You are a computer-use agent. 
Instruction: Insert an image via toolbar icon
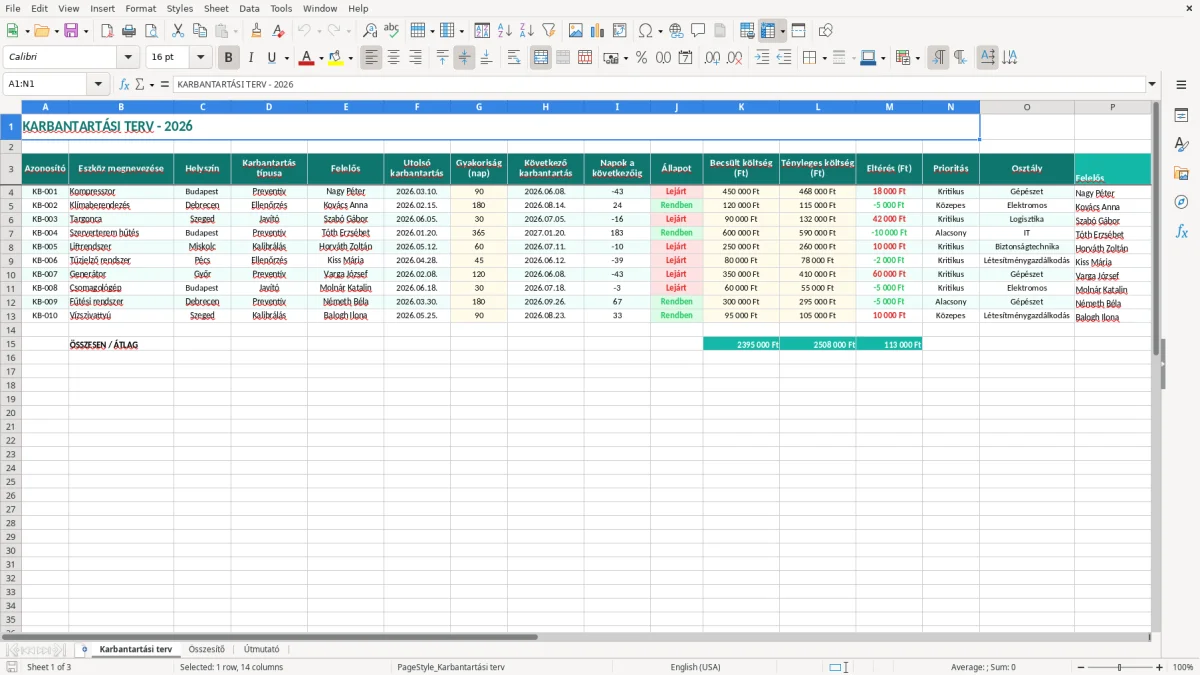click(x=576, y=31)
